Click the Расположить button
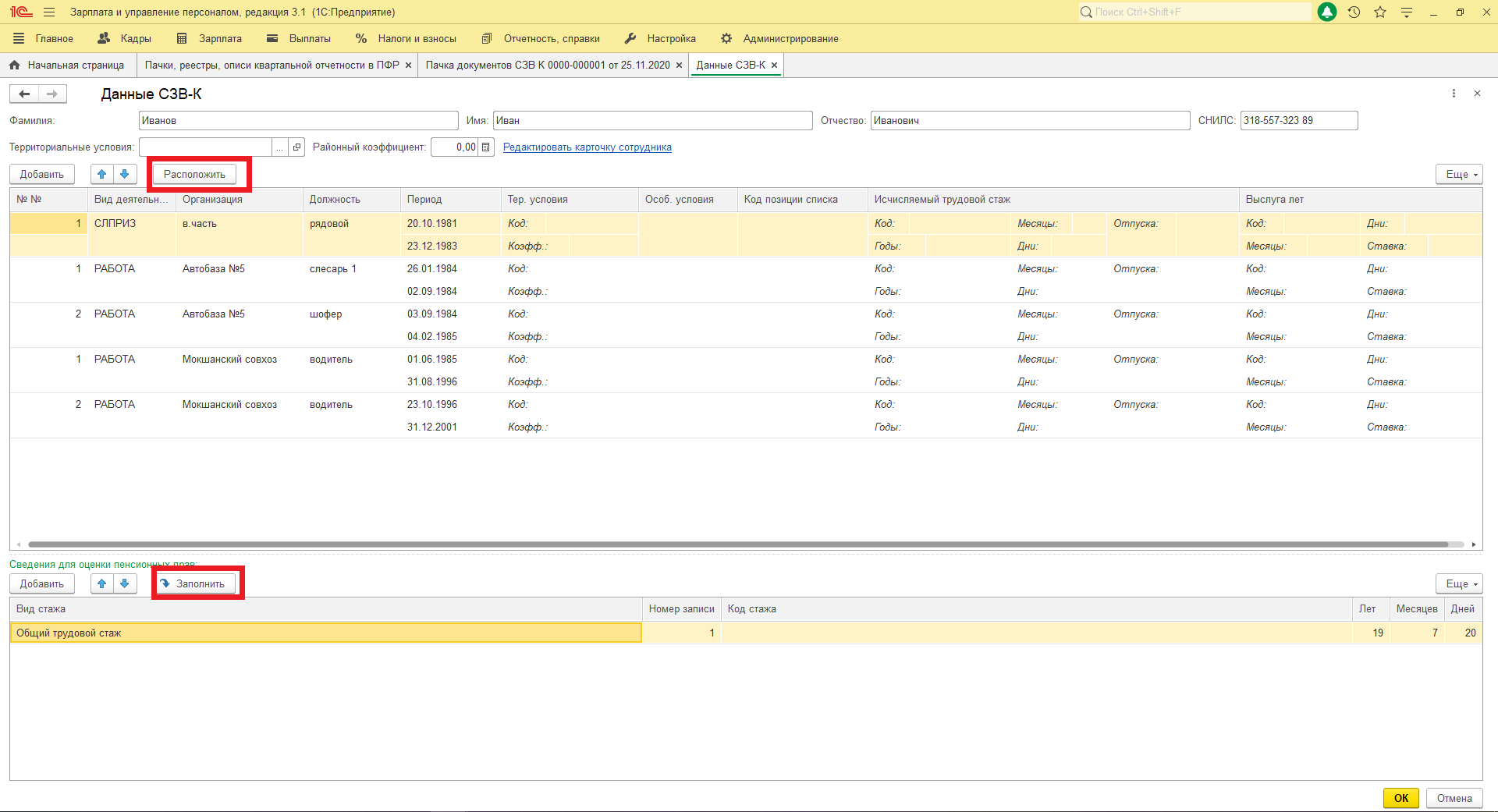The height and width of the screenshot is (812, 1498). tap(194, 174)
